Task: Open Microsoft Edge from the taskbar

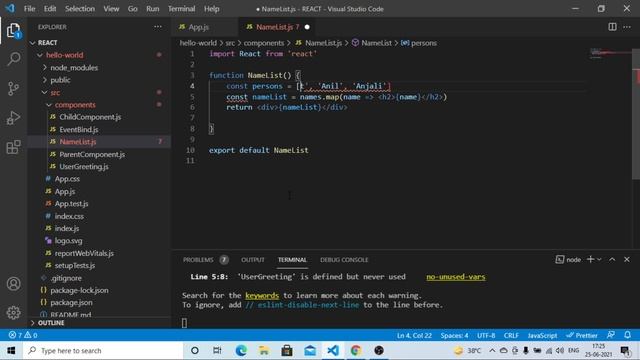Action: point(241,351)
